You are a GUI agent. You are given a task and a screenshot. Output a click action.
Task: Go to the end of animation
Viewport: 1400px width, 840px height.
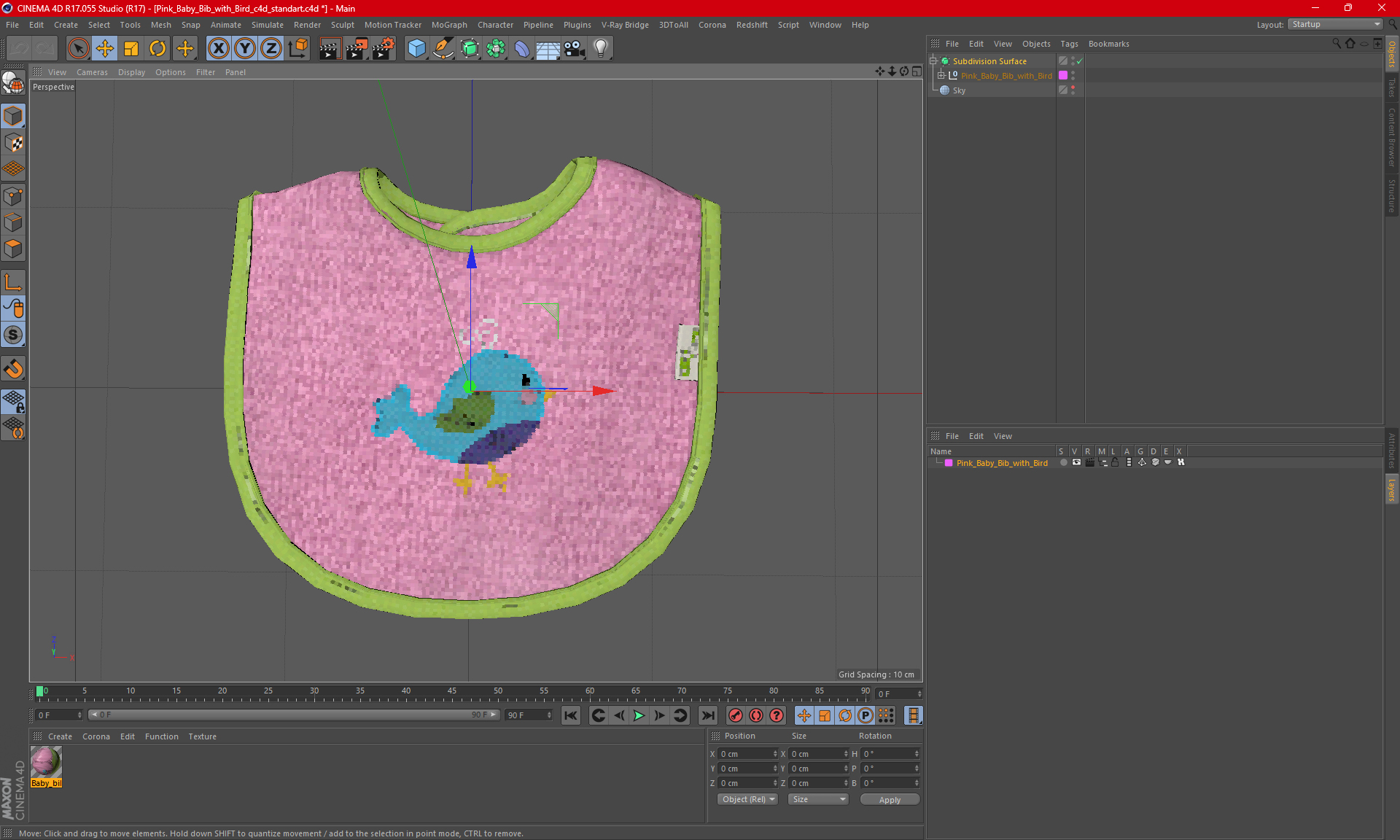tap(707, 715)
